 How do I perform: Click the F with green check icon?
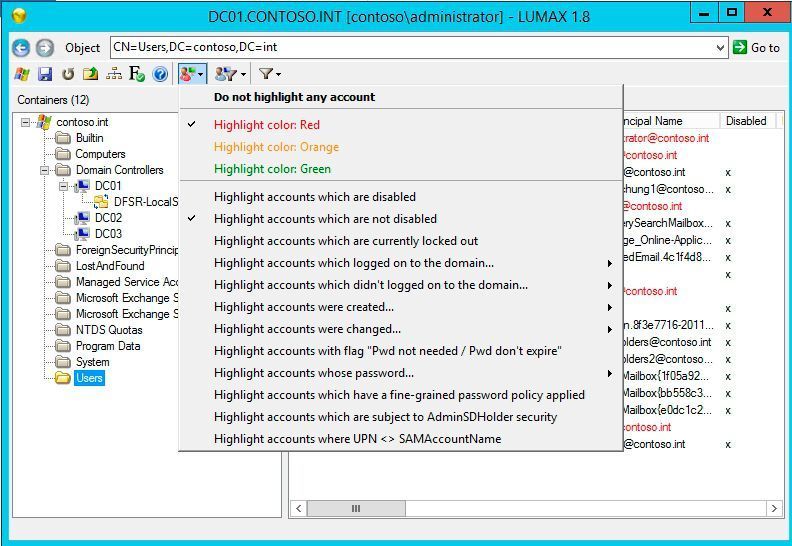(x=136, y=74)
